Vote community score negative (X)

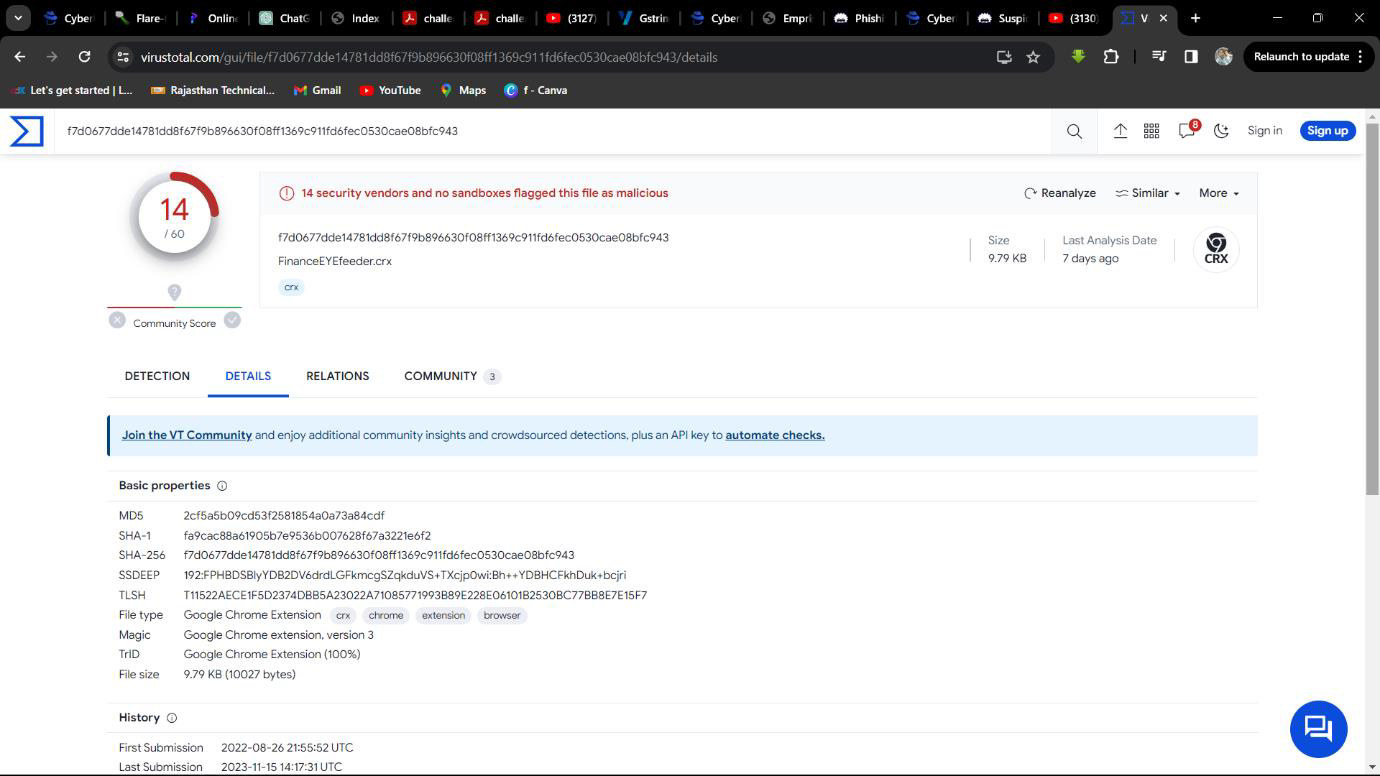(x=117, y=320)
